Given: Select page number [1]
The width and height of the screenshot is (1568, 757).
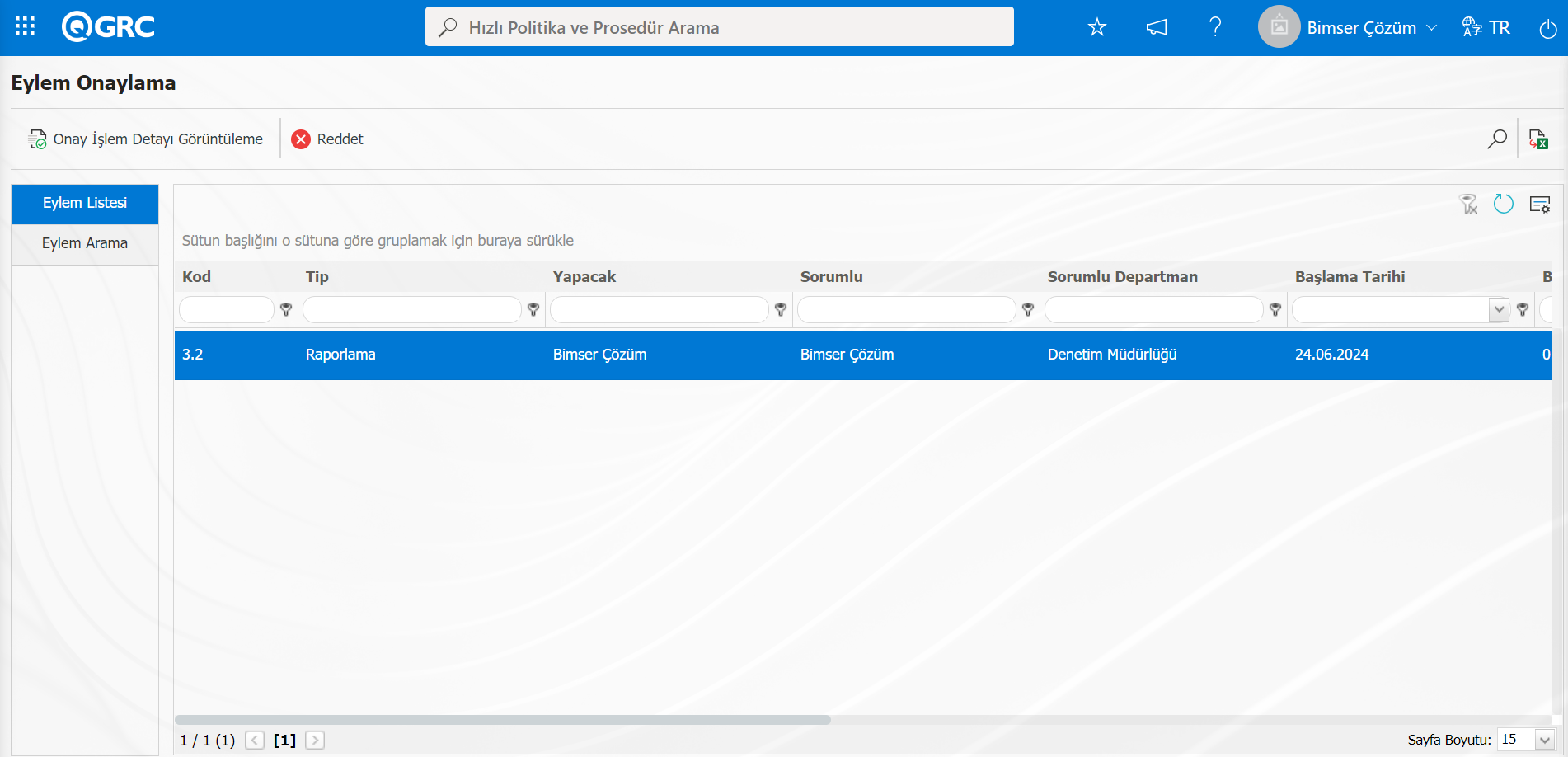Looking at the screenshot, I should point(284,740).
